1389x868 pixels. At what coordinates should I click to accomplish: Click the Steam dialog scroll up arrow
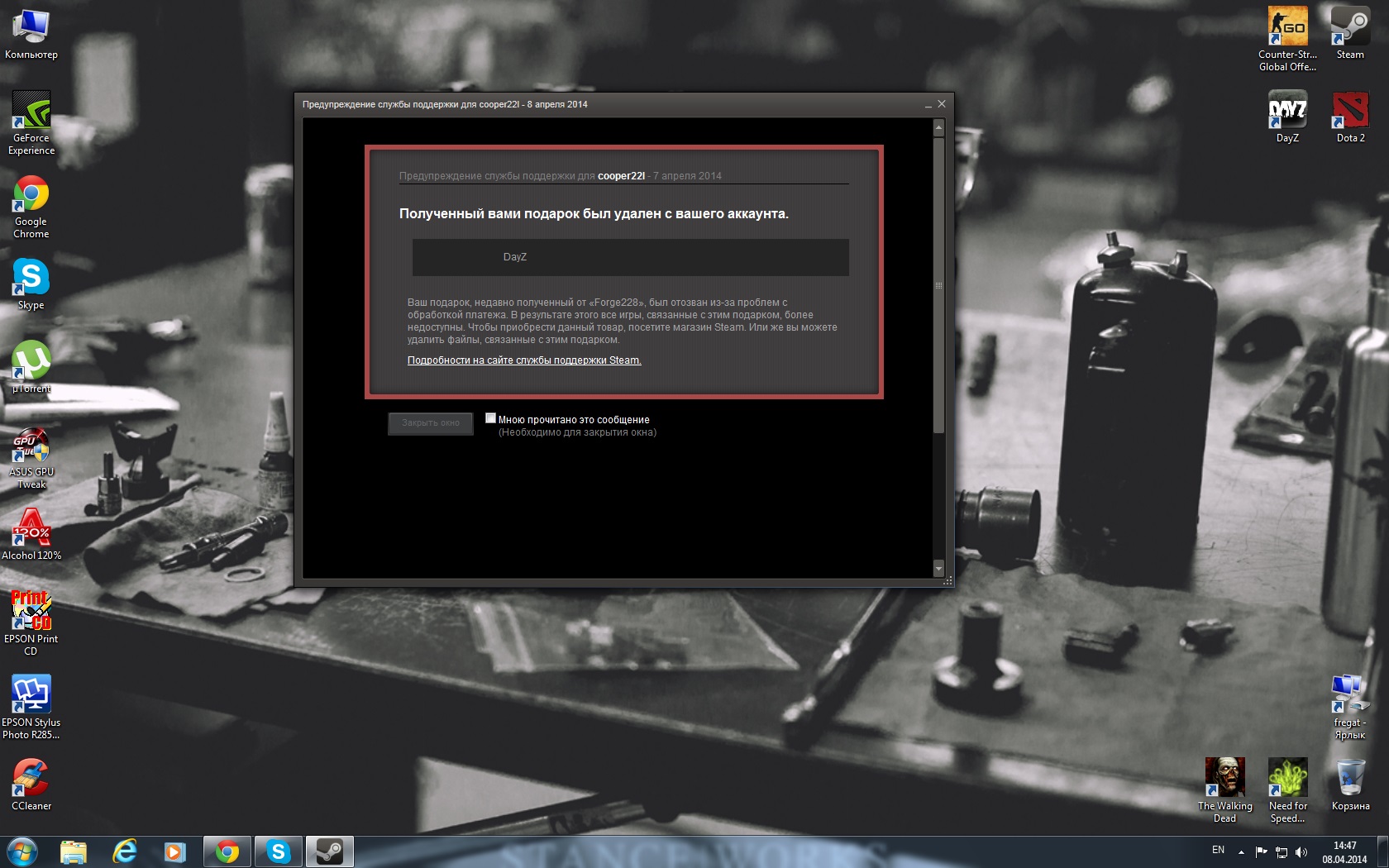click(938, 128)
